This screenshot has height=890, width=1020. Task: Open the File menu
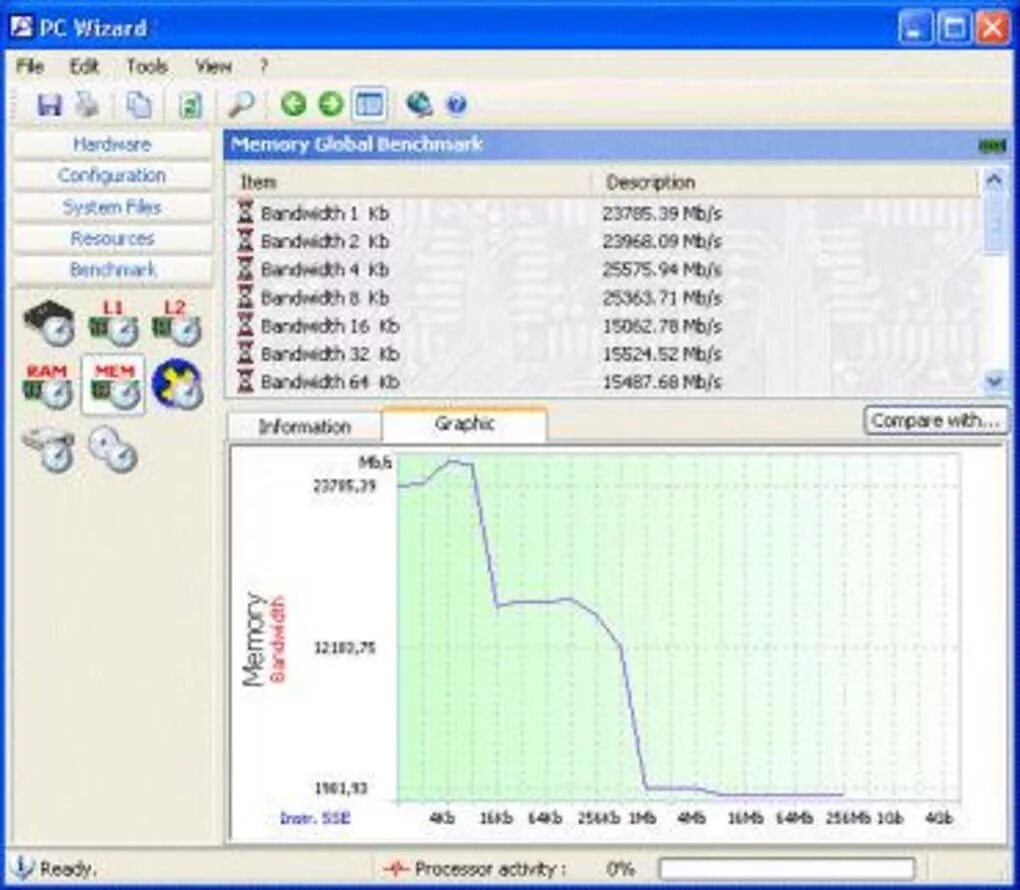(30, 66)
